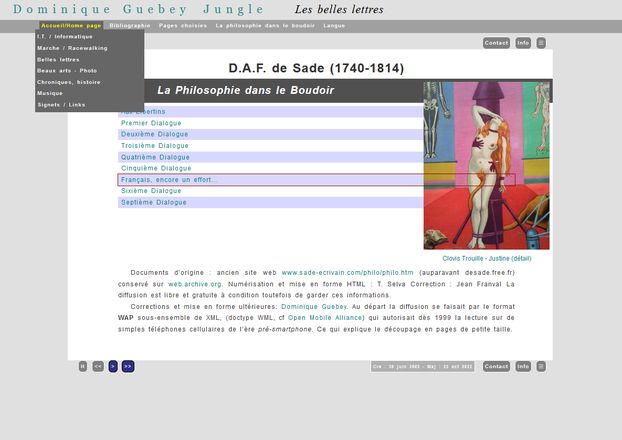
Task: Open the web.archive.org link
Action: (195, 284)
